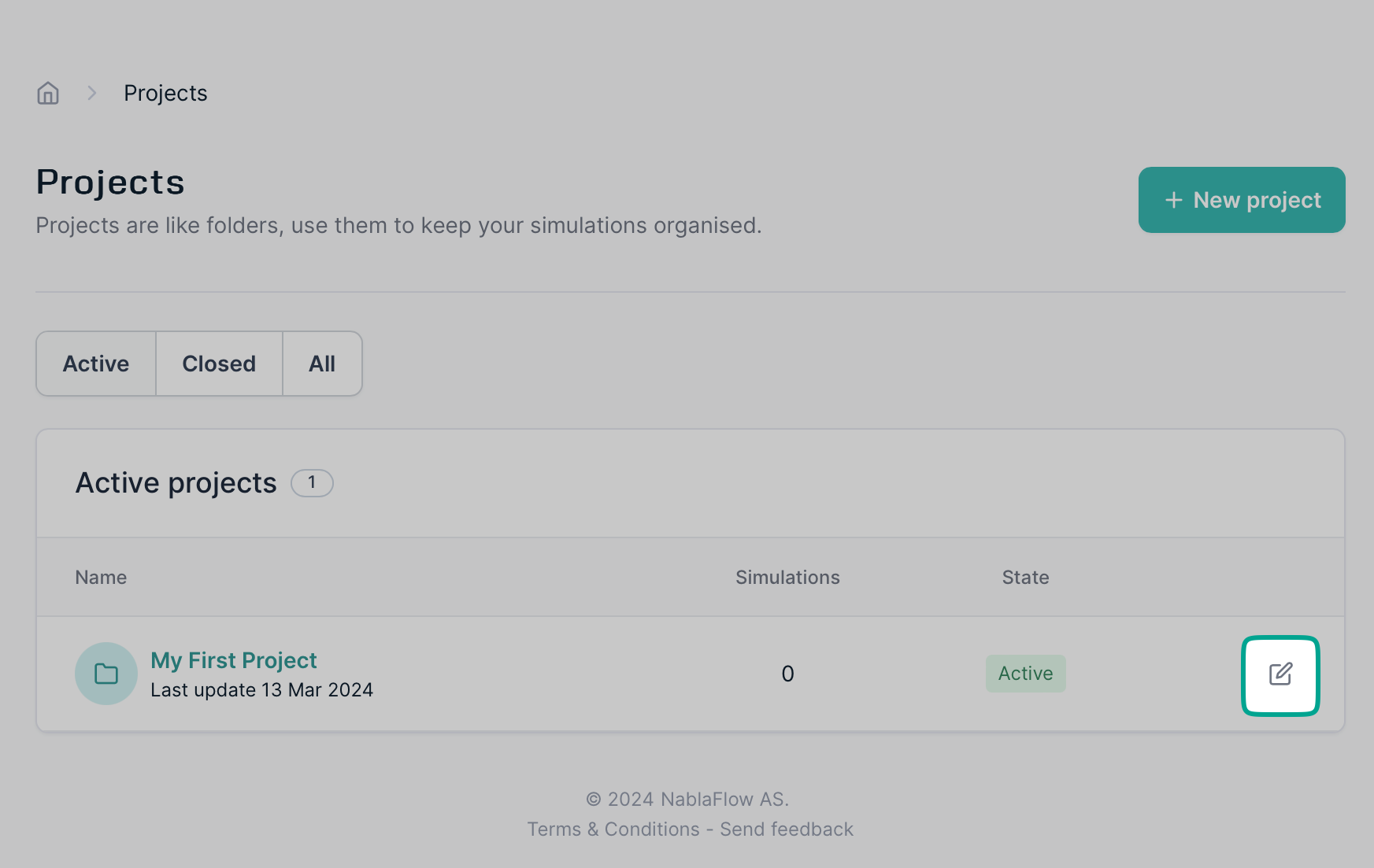The image size is (1374, 868).
Task: Click the home icon in the breadcrumb
Action: [48, 94]
